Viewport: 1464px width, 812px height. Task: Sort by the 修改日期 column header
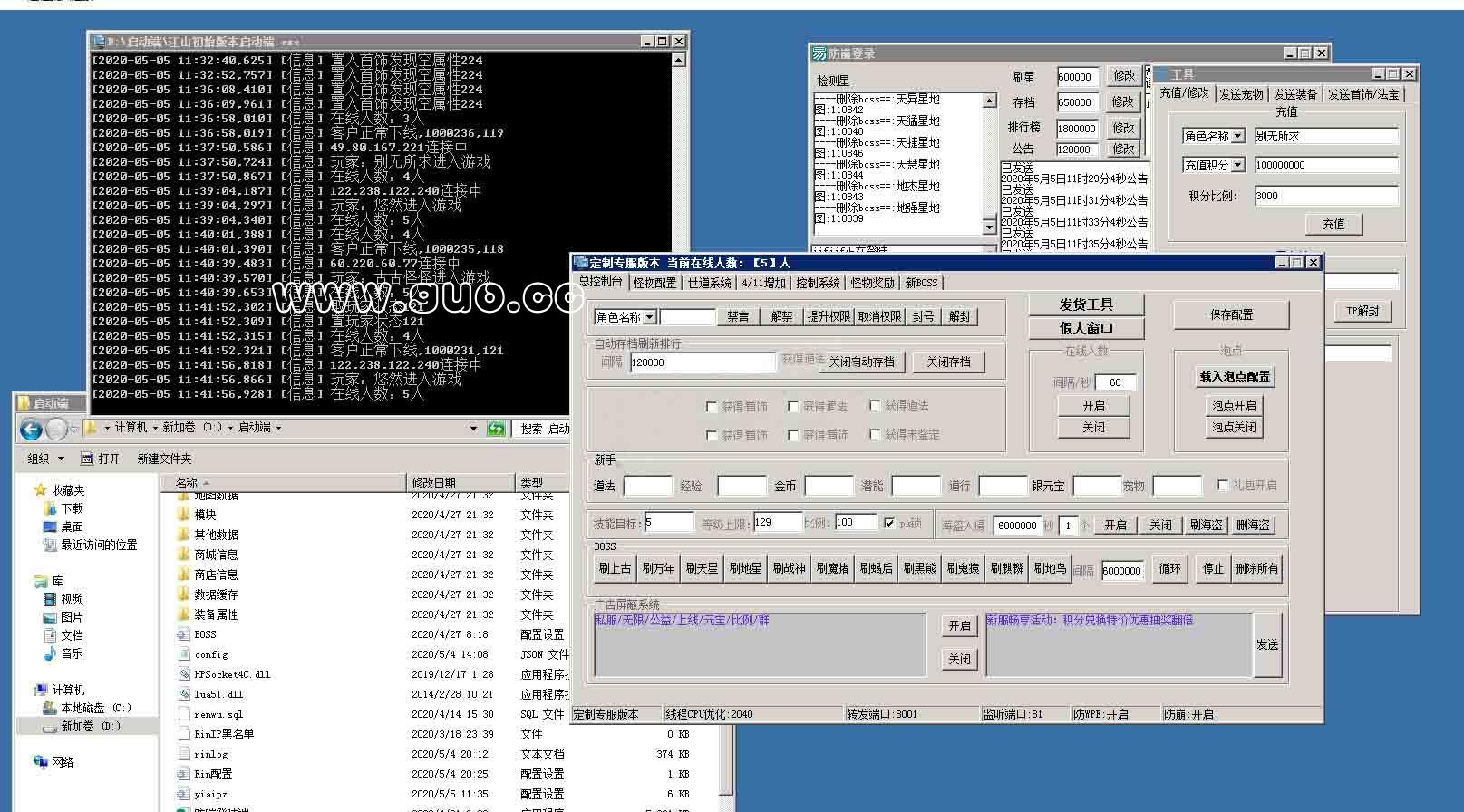pyautogui.click(x=461, y=483)
